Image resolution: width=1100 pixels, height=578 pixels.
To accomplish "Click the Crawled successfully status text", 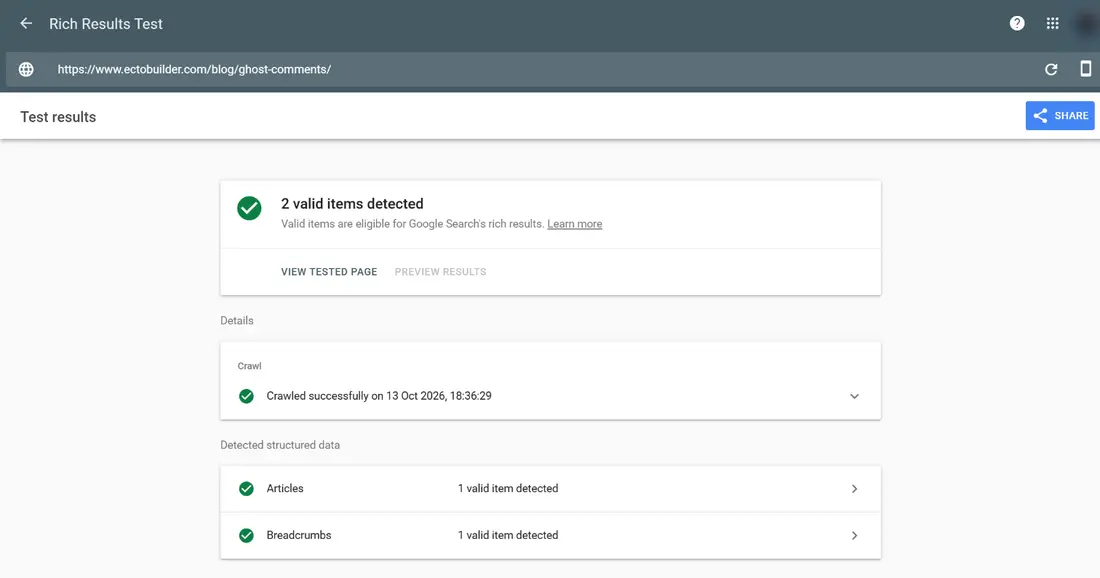I will [x=379, y=396].
